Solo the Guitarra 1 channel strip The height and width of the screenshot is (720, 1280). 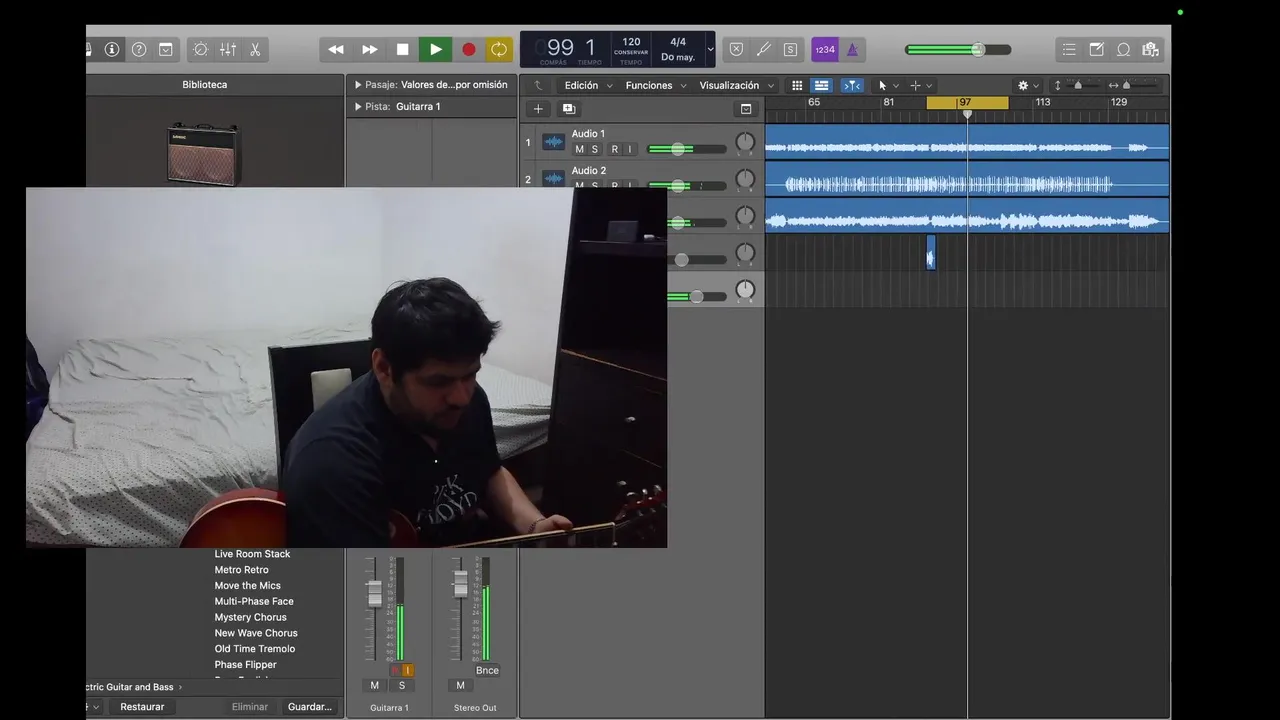pos(402,685)
